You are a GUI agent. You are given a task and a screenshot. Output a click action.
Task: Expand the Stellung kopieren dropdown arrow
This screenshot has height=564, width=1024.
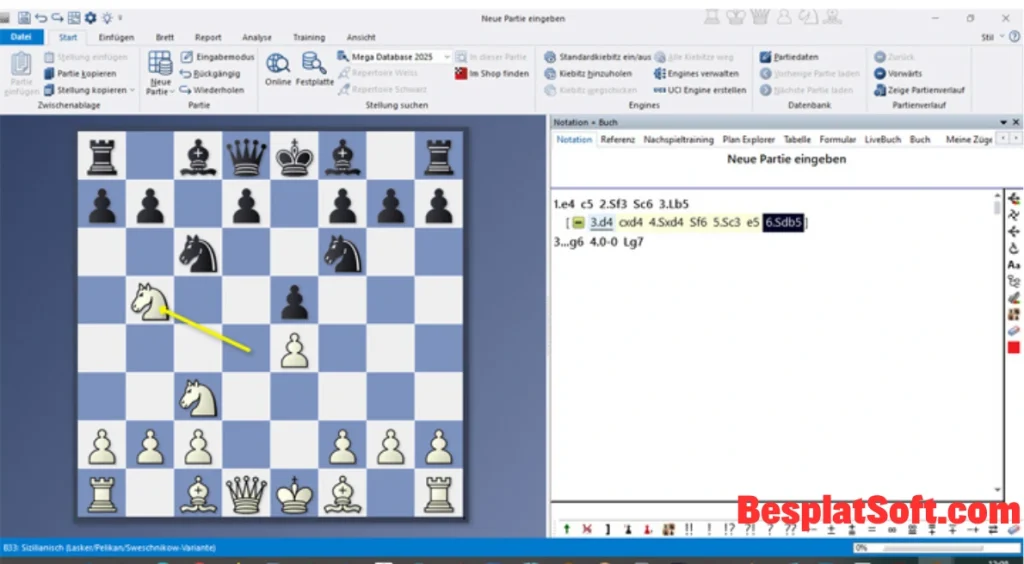point(132,90)
